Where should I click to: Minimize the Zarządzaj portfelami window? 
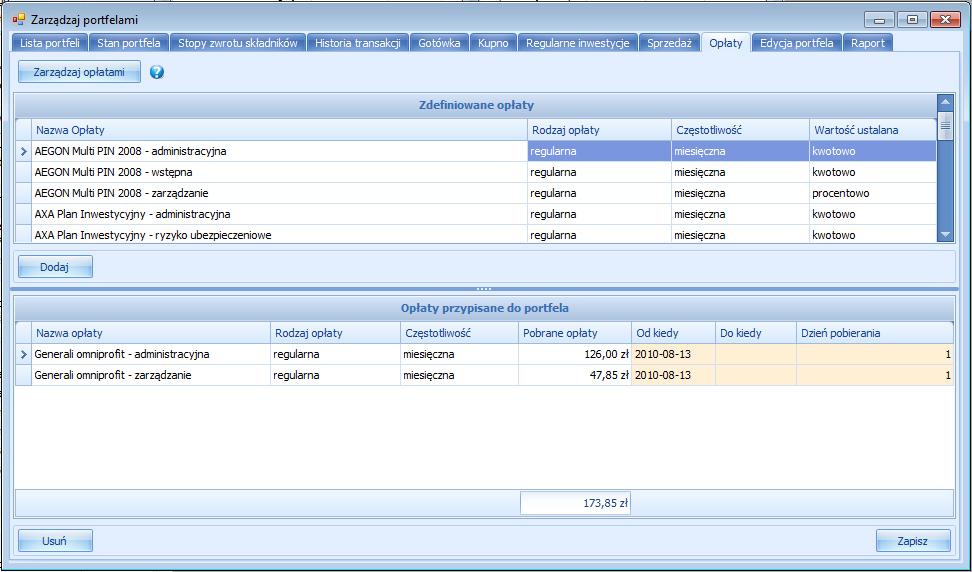coord(880,20)
